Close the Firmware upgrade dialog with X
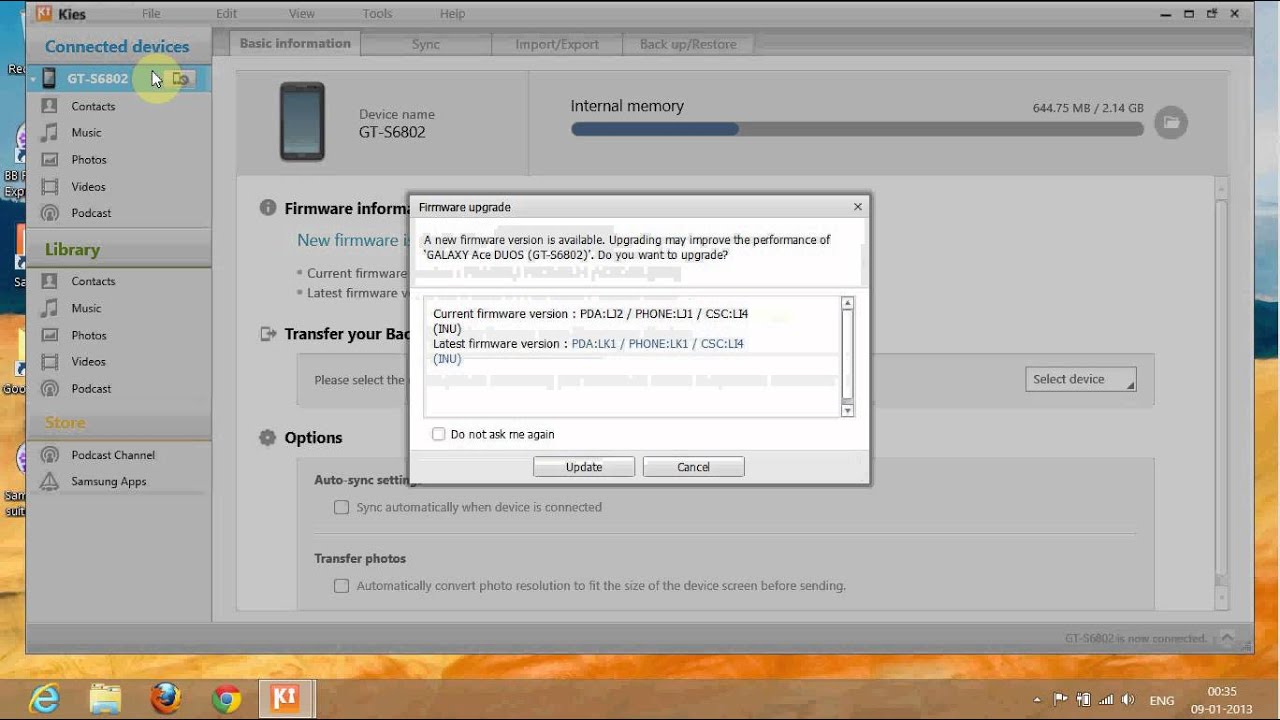 click(857, 207)
